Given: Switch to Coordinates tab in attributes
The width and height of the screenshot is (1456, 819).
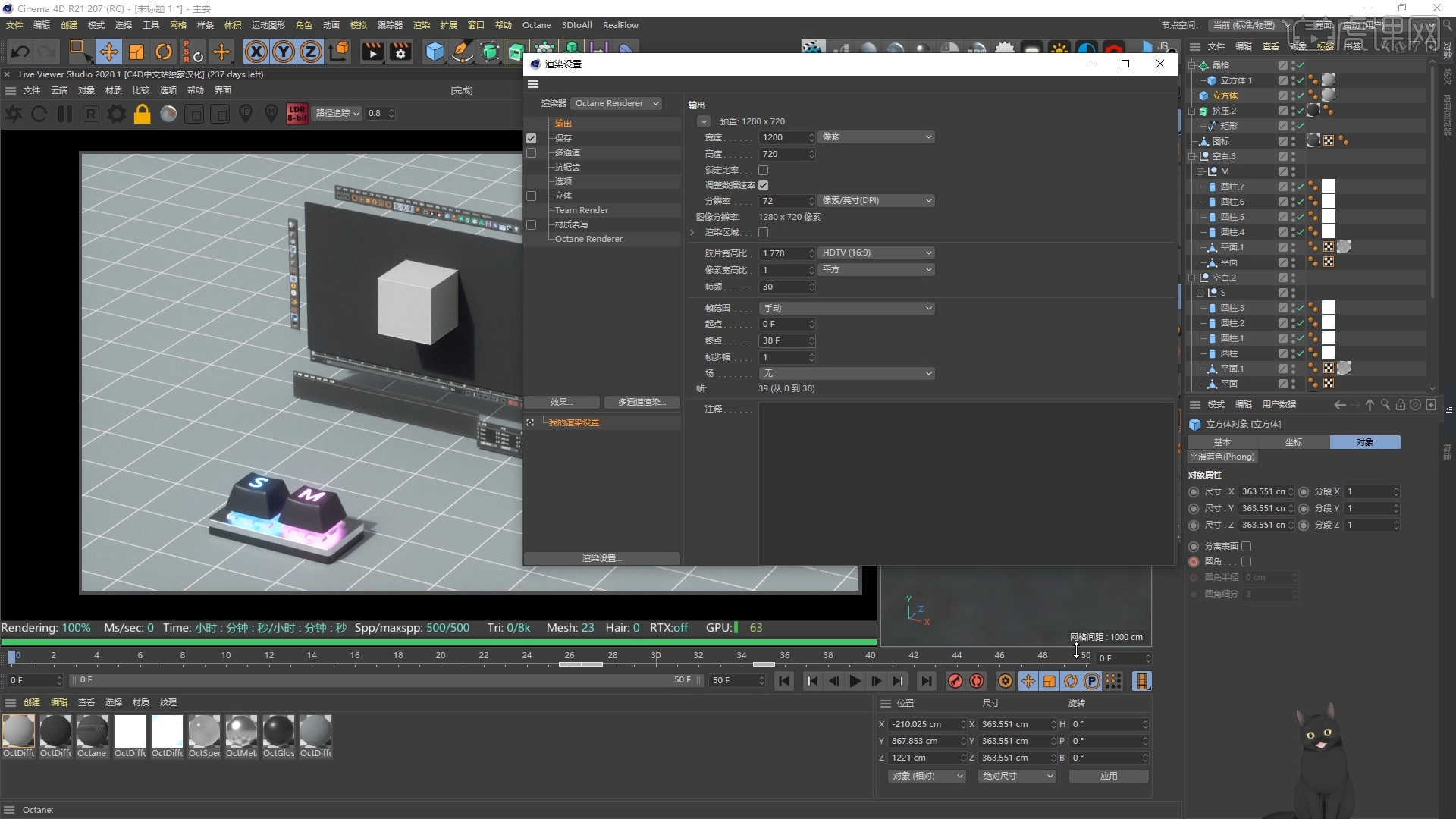Looking at the screenshot, I should coord(1293,442).
